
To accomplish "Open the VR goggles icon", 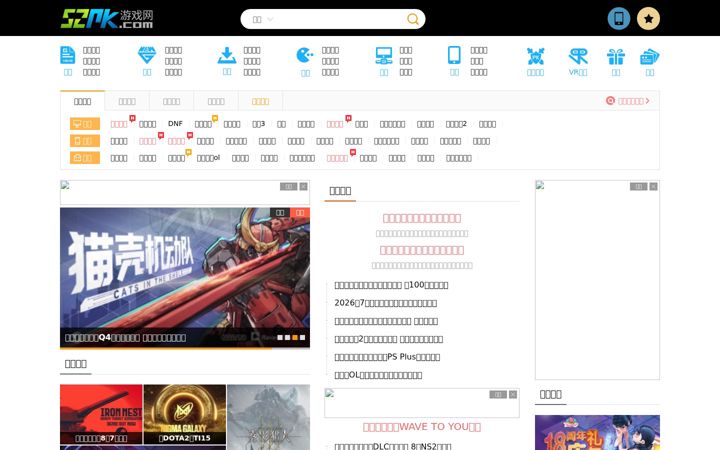I will [578, 56].
